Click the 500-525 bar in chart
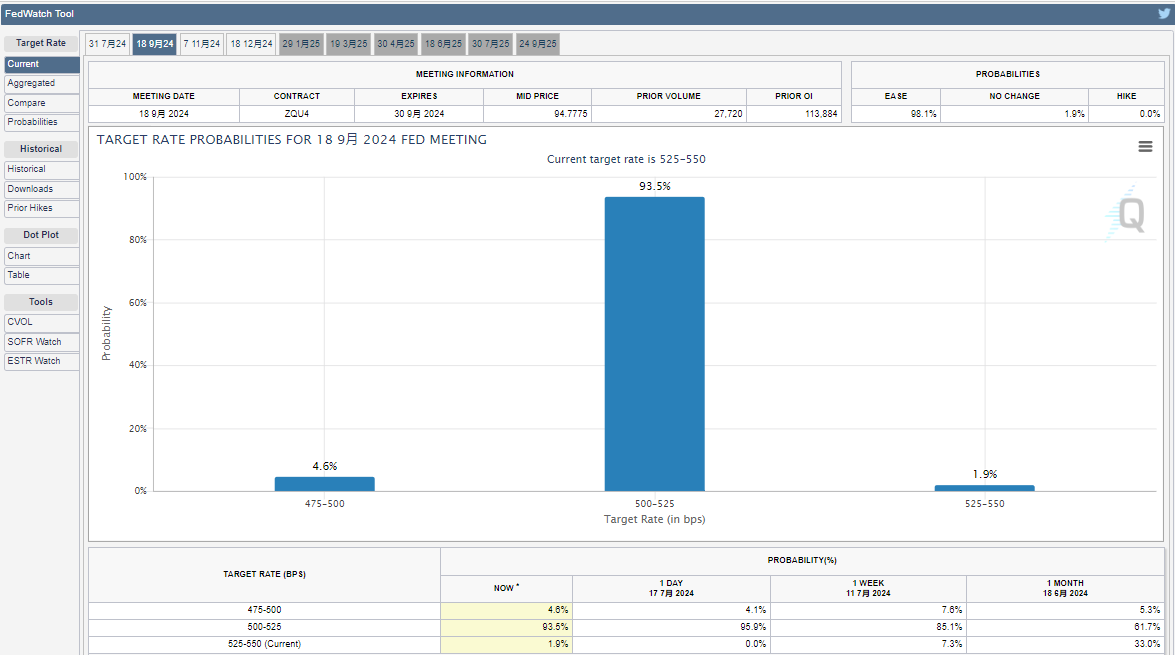Screen dimensions: 1175x655 (654, 344)
